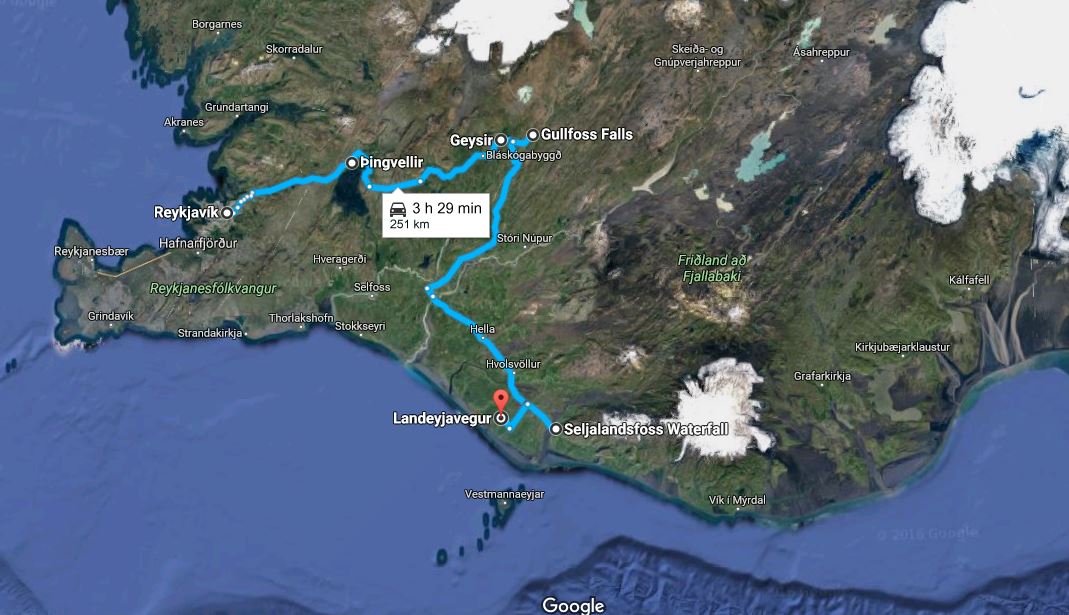This screenshot has width=1069, height=615.
Task: Click the Vestmannaeyjar island label
Action: pyautogui.click(x=505, y=494)
